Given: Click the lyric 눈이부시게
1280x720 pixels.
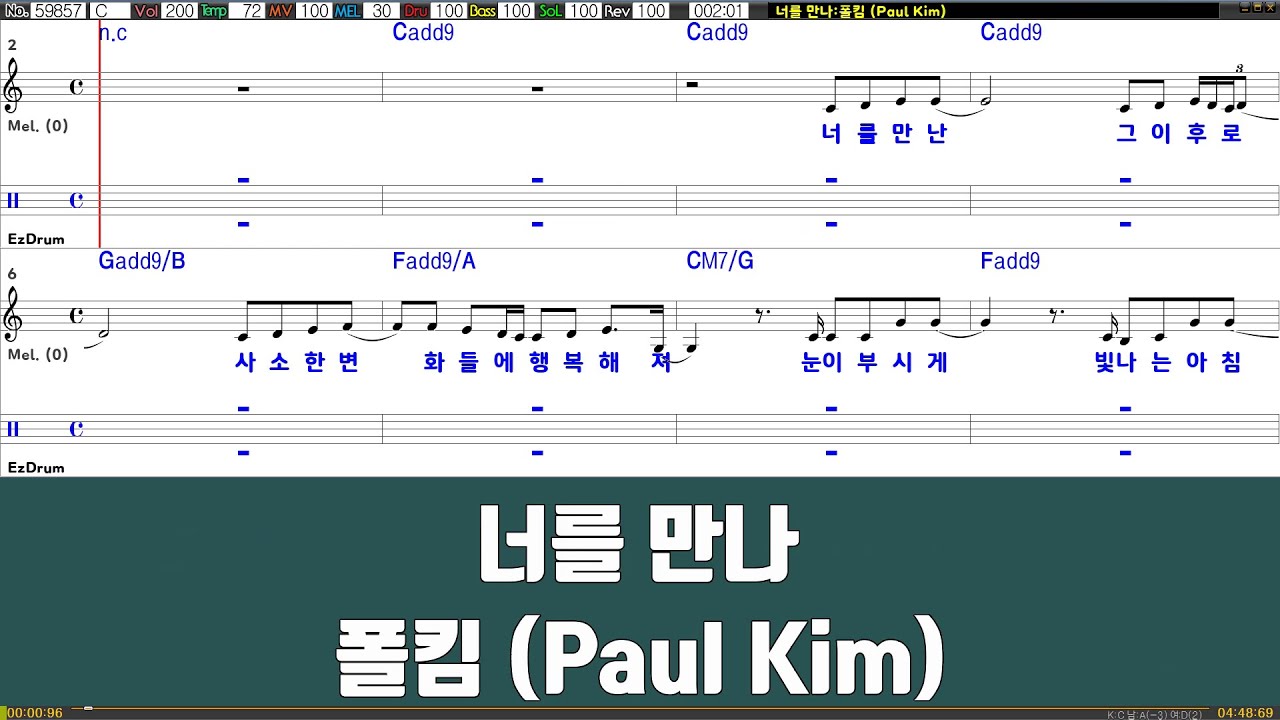Looking at the screenshot, I should tap(874, 363).
